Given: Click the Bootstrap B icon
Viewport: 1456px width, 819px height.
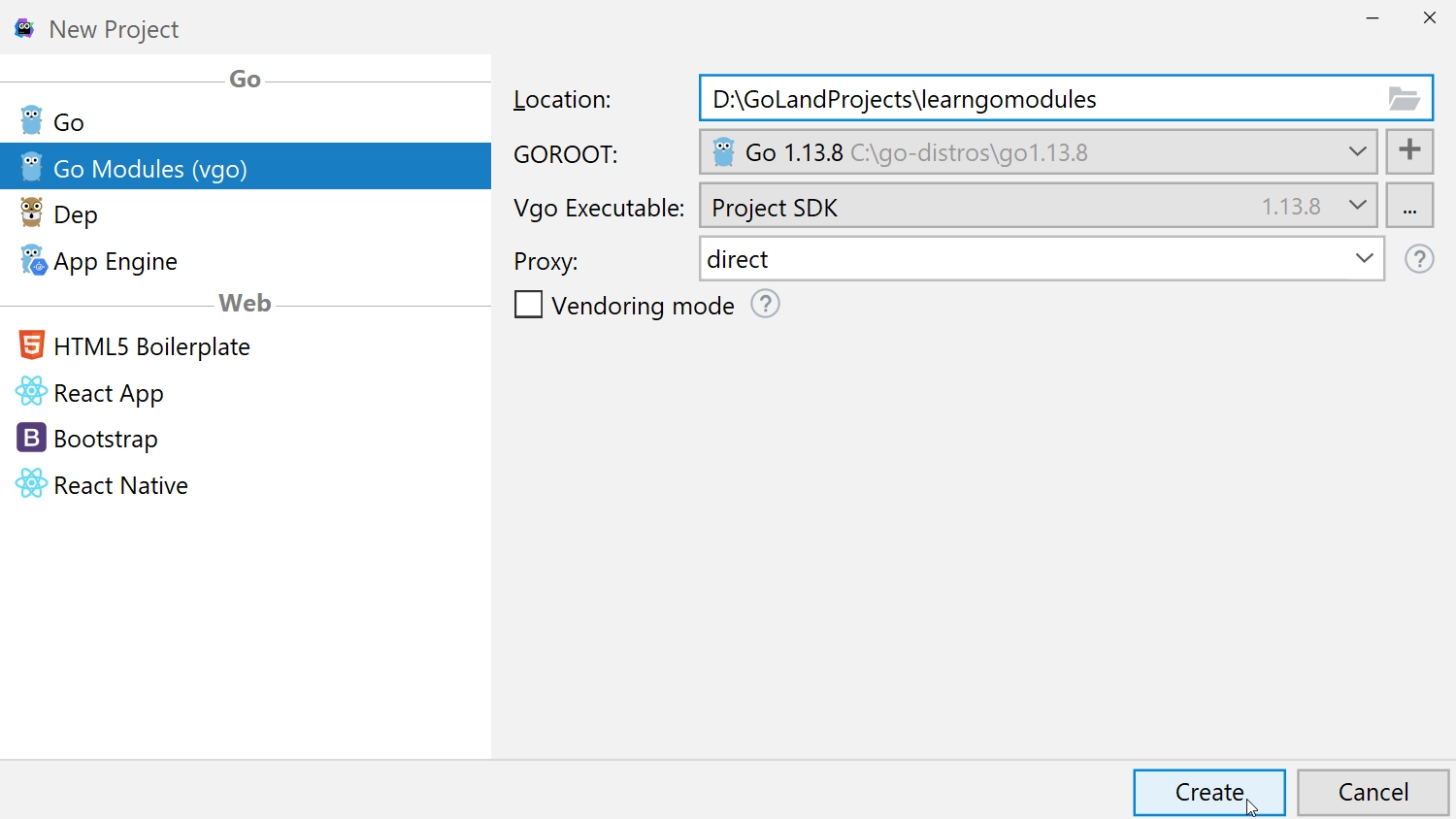Looking at the screenshot, I should (x=31, y=438).
